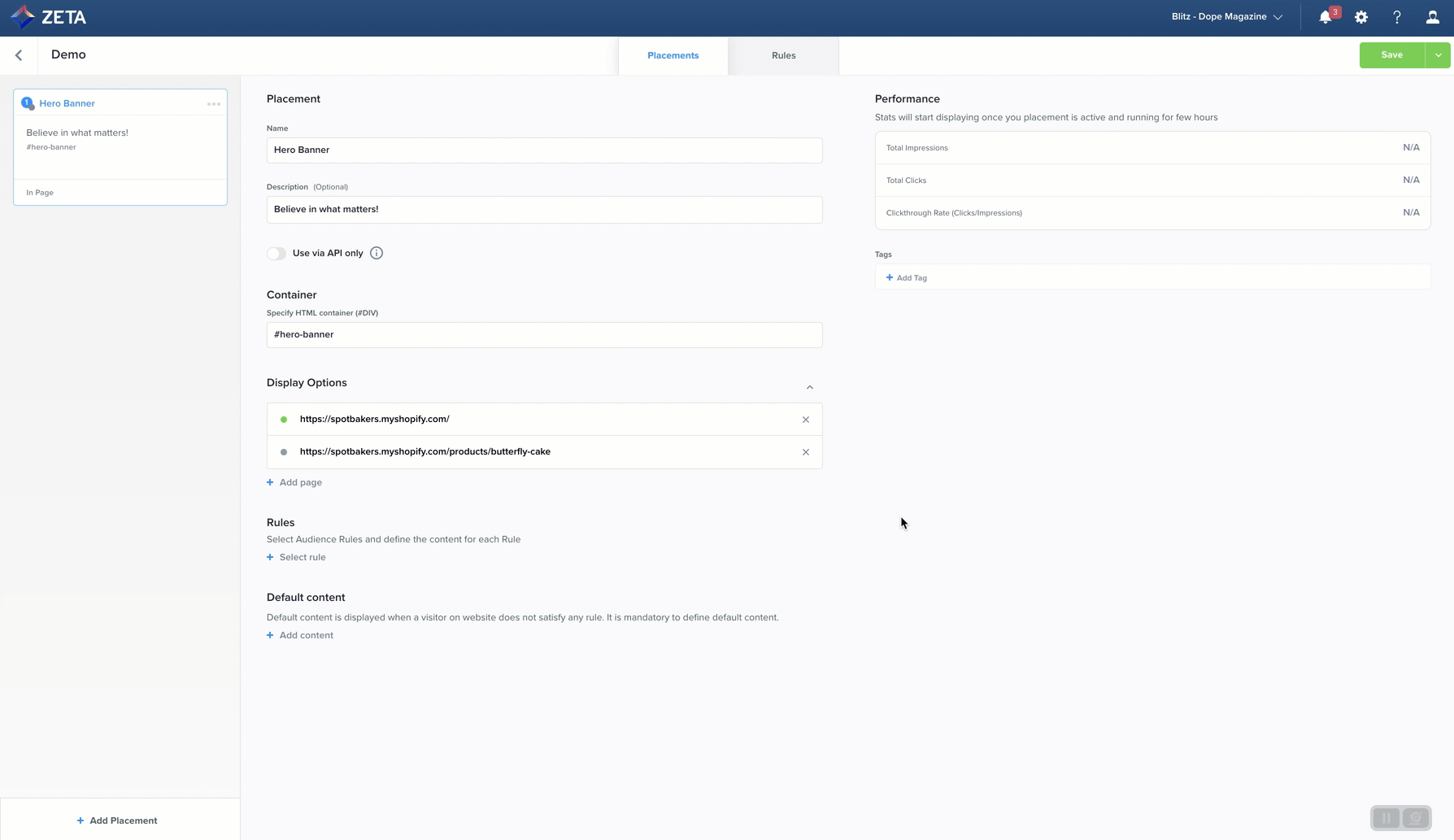
Task: Remove the butterfly-cake page URL
Action: 805,452
